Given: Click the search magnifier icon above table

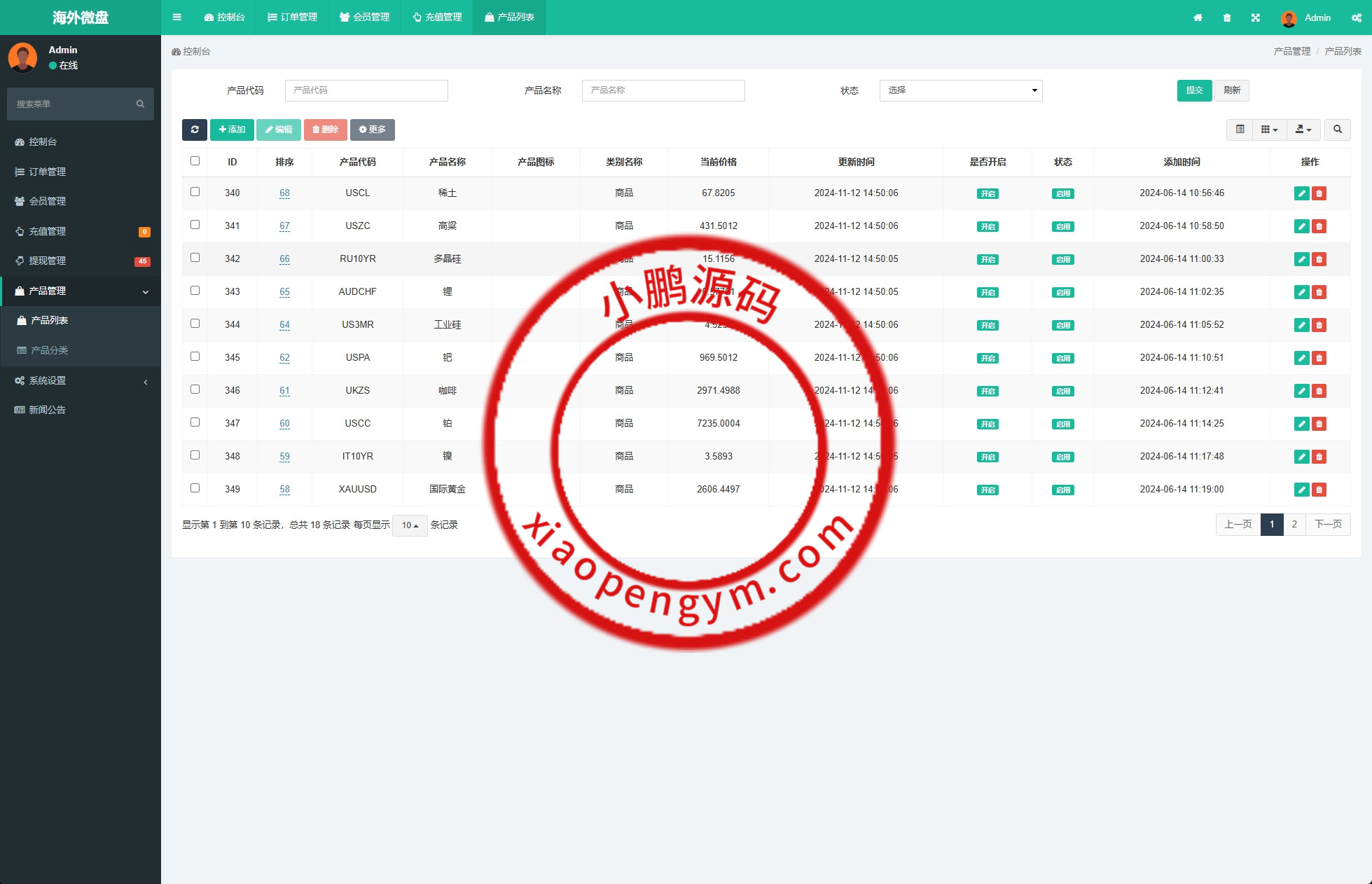Looking at the screenshot, I should pyautogui.click(x=1337, y=130).
